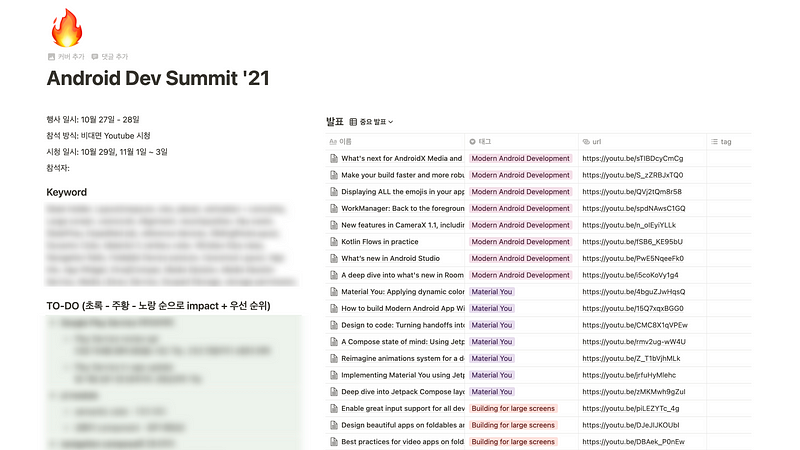Viewport: 800px width, 450px height.
Task: Click Material You tag in Design to code row
Action: pos(492,325)
